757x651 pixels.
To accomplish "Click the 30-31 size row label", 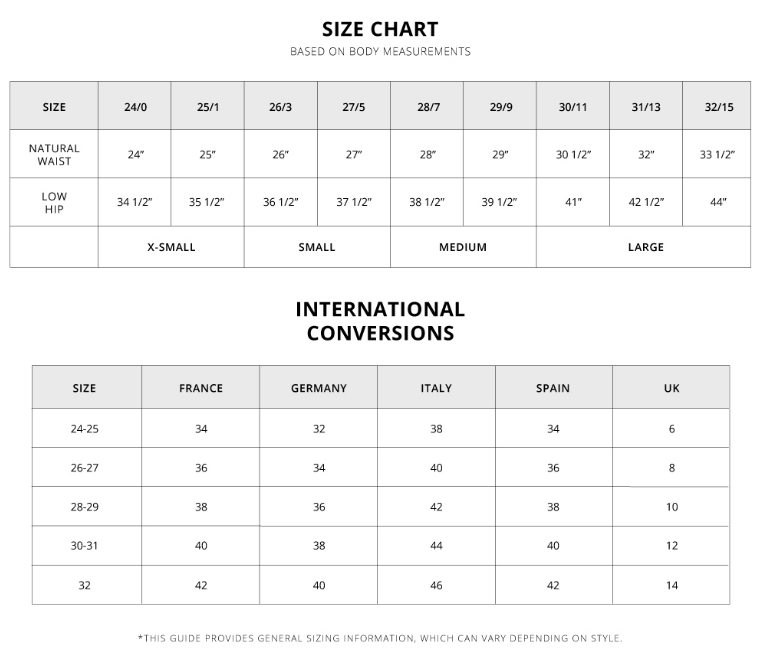I will (x=85, y=546).
